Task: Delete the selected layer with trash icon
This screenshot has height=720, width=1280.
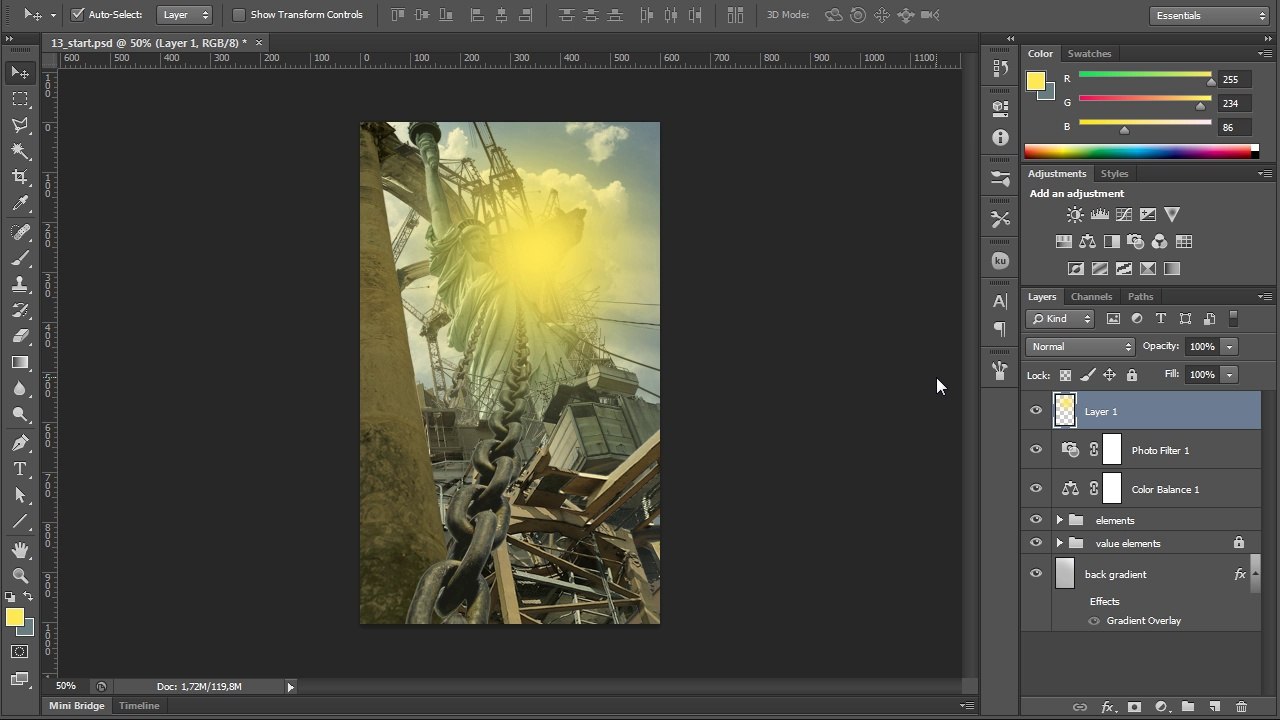Action: click(1242, 707)
